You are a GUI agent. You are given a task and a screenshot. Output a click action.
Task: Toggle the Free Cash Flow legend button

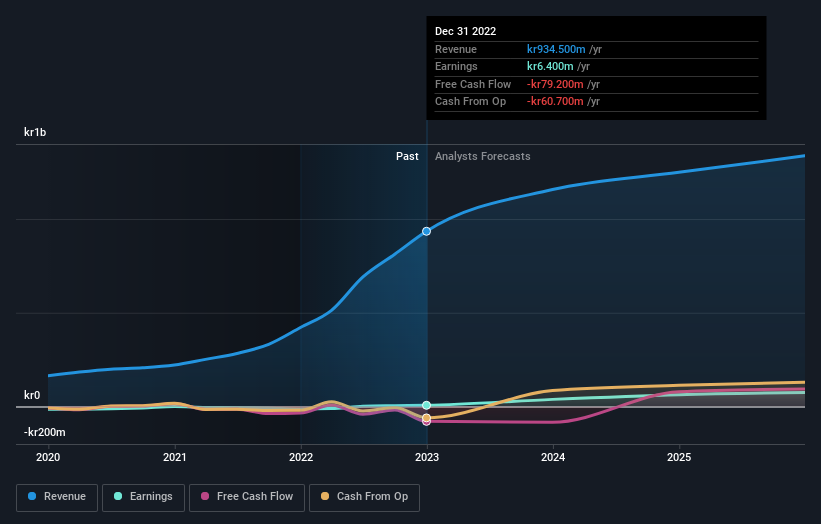(247, 497)
